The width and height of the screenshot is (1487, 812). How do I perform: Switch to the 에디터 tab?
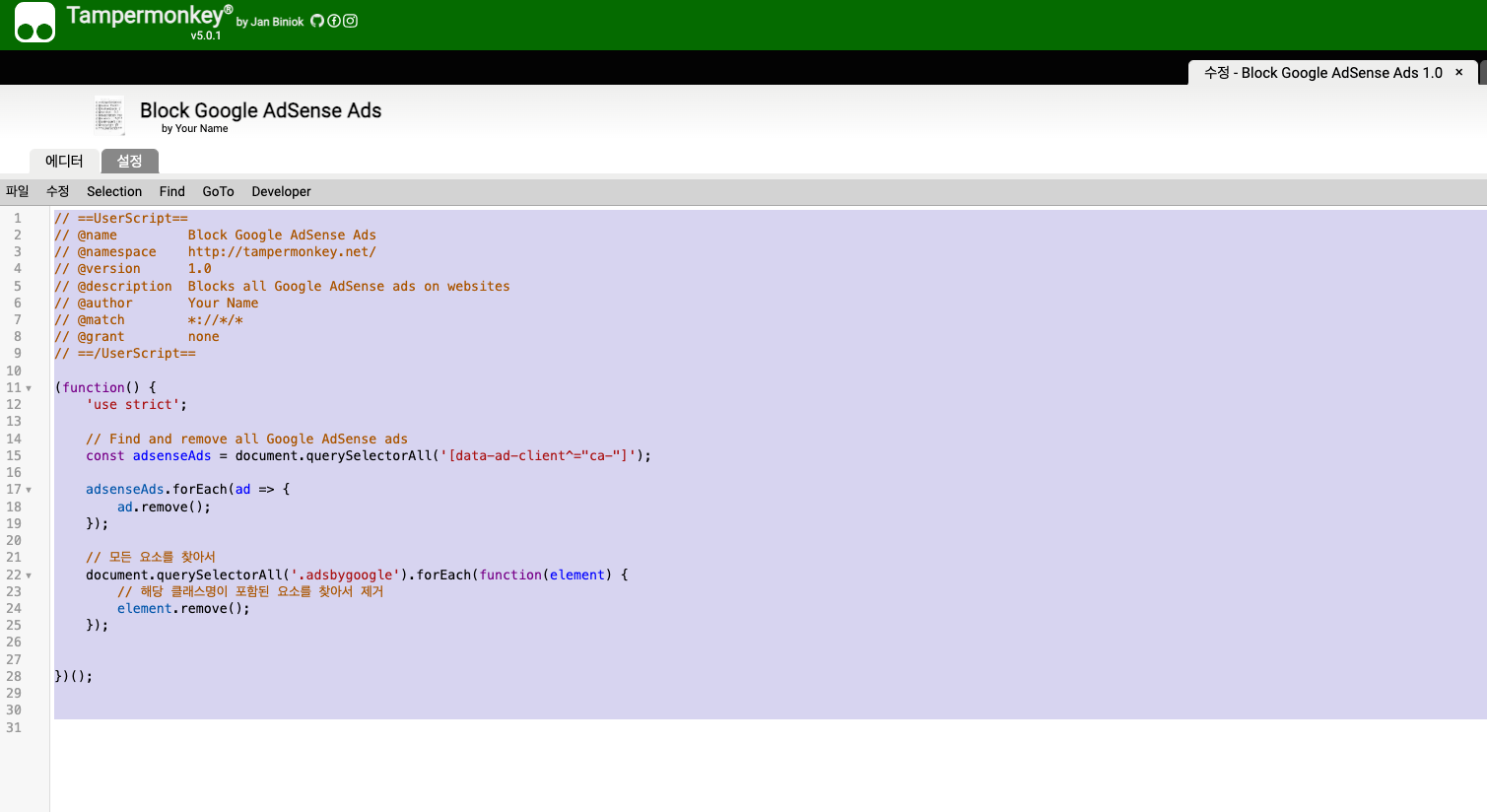pyautogui.click(x=64, y=161)
